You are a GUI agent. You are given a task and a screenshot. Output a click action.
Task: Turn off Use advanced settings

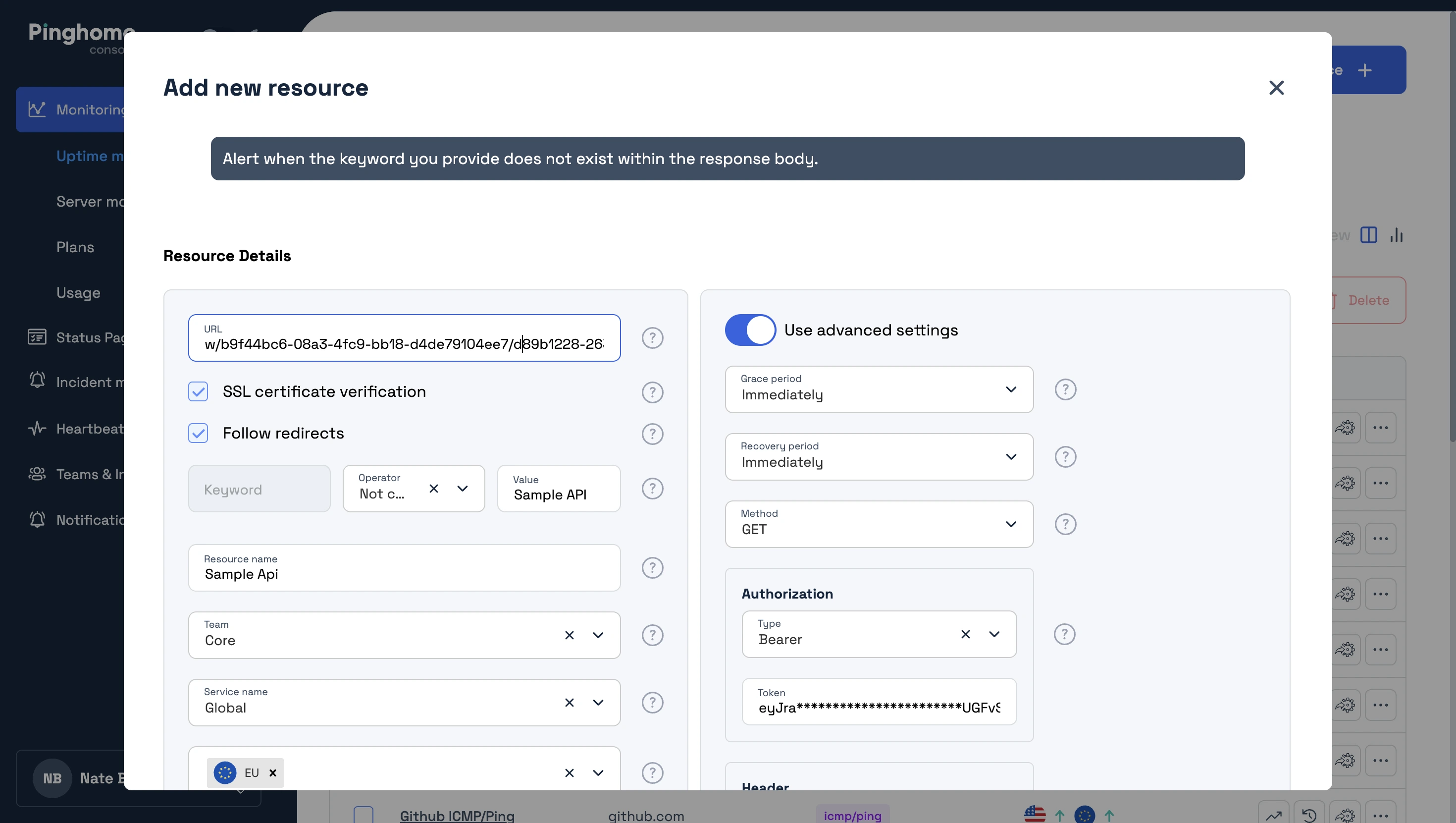(750, 330)
